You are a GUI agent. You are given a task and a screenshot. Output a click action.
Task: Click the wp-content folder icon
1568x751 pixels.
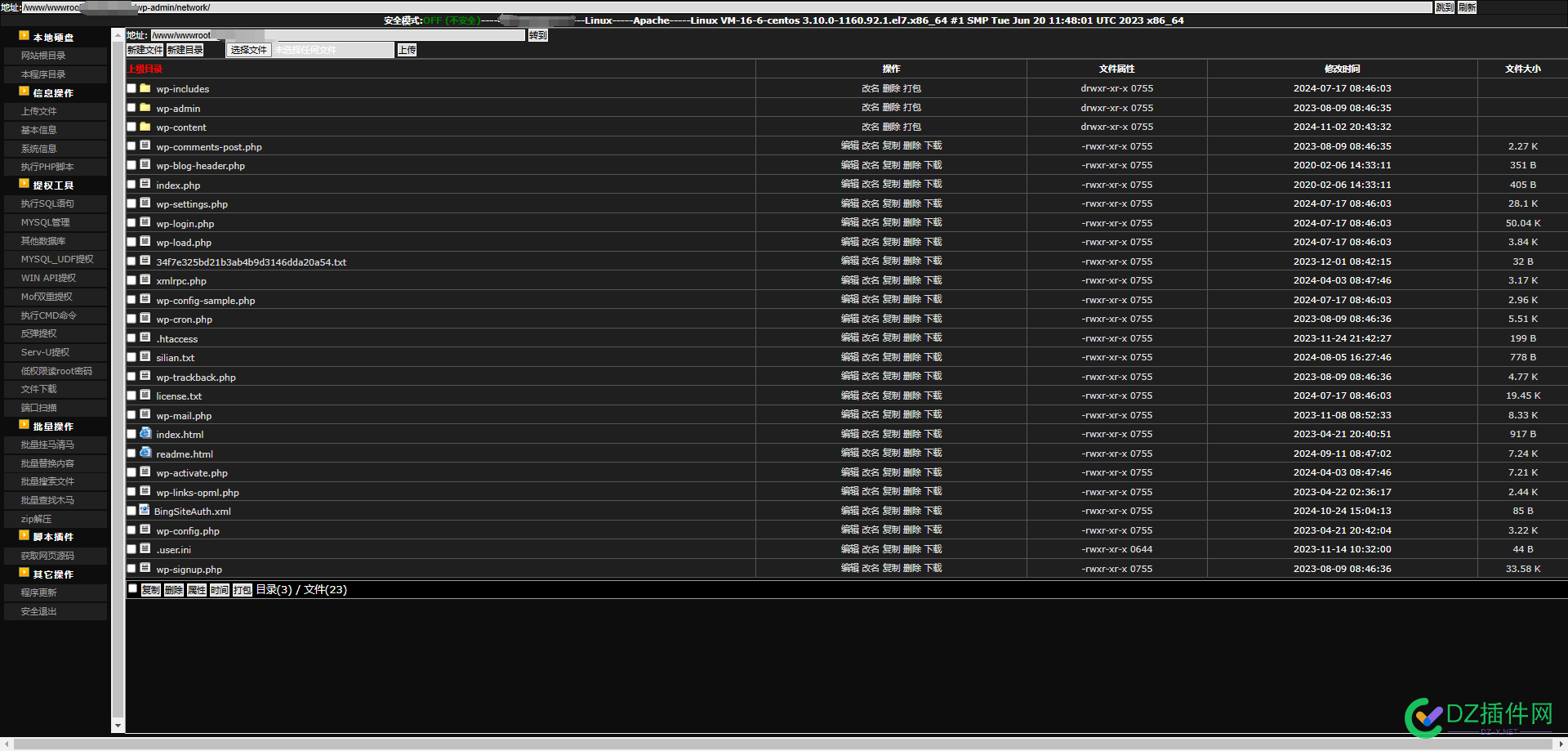145,126
